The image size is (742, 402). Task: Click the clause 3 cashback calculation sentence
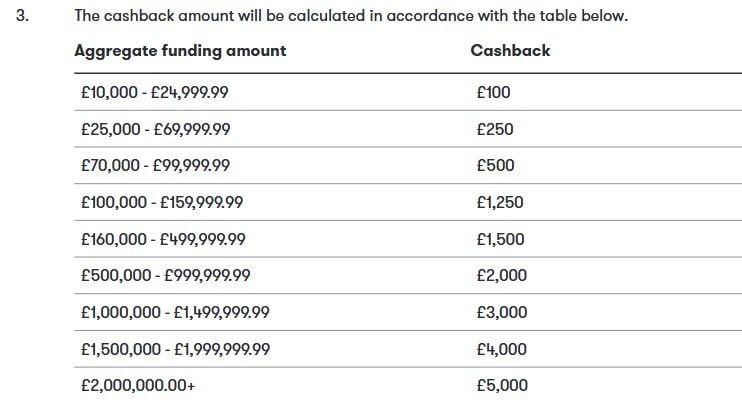(x=351, y=16)
